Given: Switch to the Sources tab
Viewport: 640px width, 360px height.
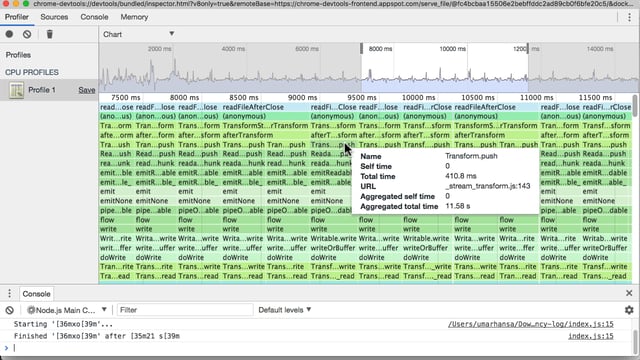Looking at the screenshot, I should click(x=54, y=17).
